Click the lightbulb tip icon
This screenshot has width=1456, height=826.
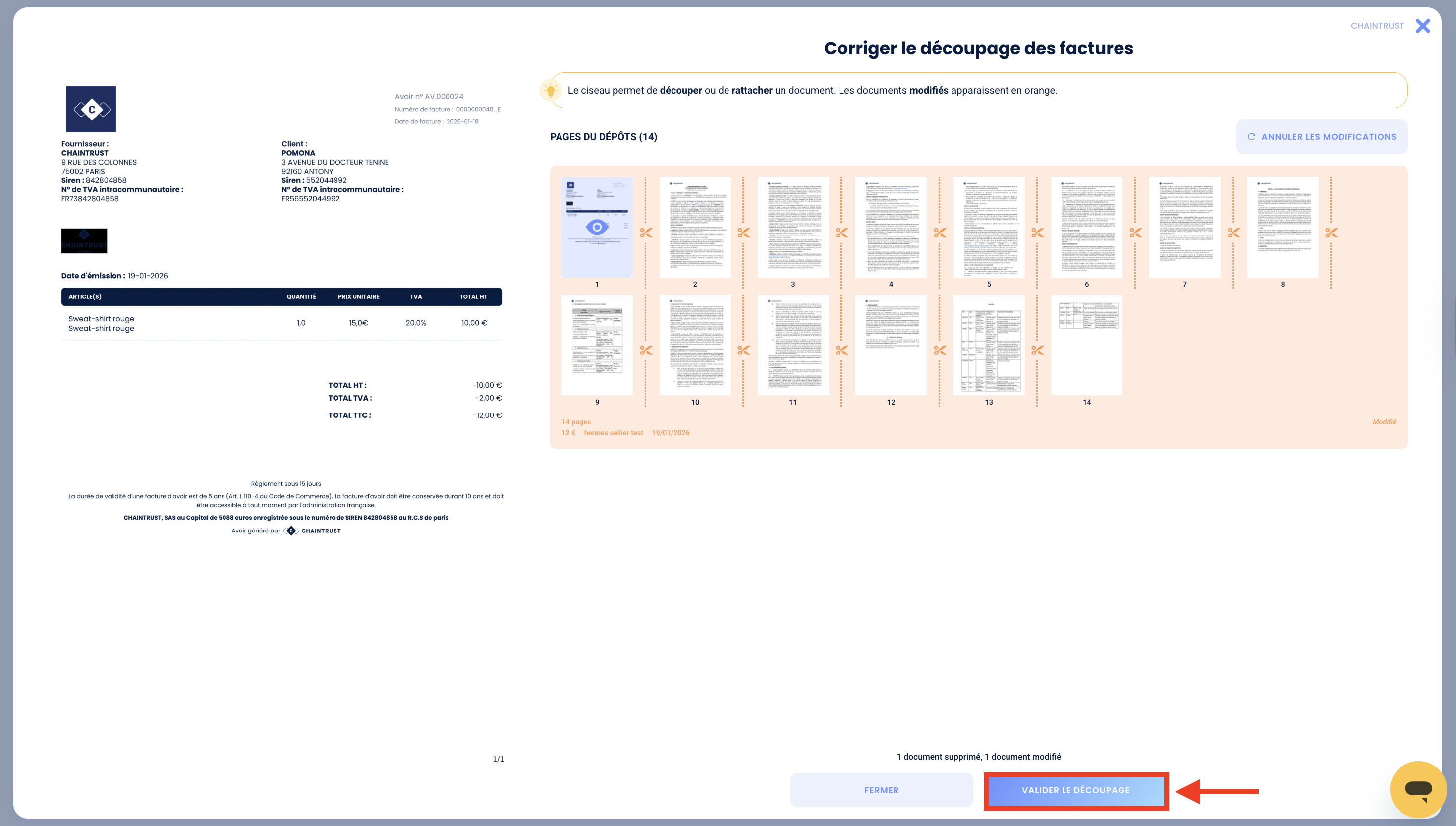coord(550,90)
